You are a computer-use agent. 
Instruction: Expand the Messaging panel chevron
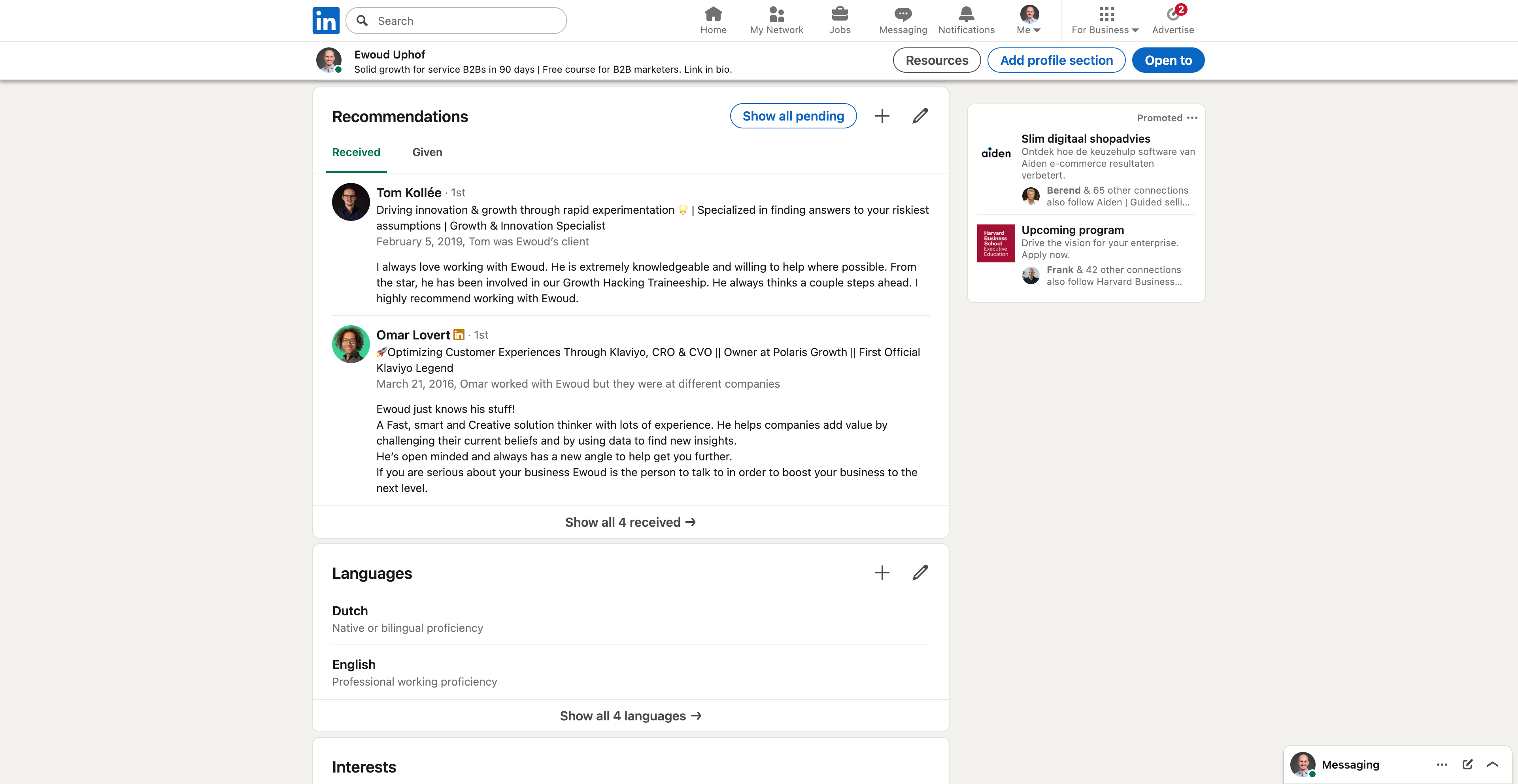coord(1493,765)
